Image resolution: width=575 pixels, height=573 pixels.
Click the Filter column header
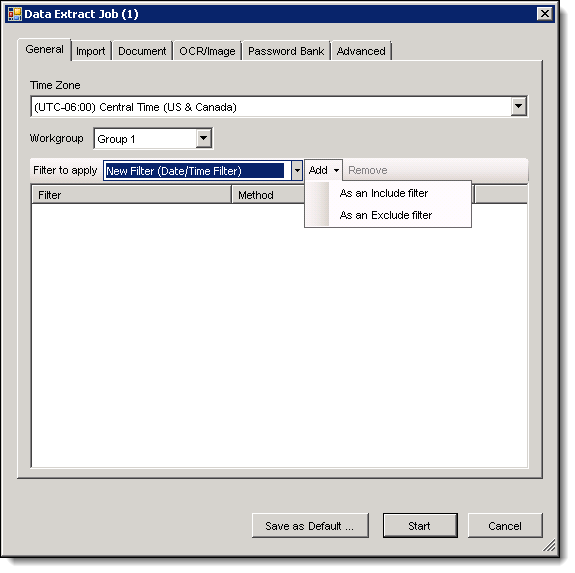coord(132,195)
